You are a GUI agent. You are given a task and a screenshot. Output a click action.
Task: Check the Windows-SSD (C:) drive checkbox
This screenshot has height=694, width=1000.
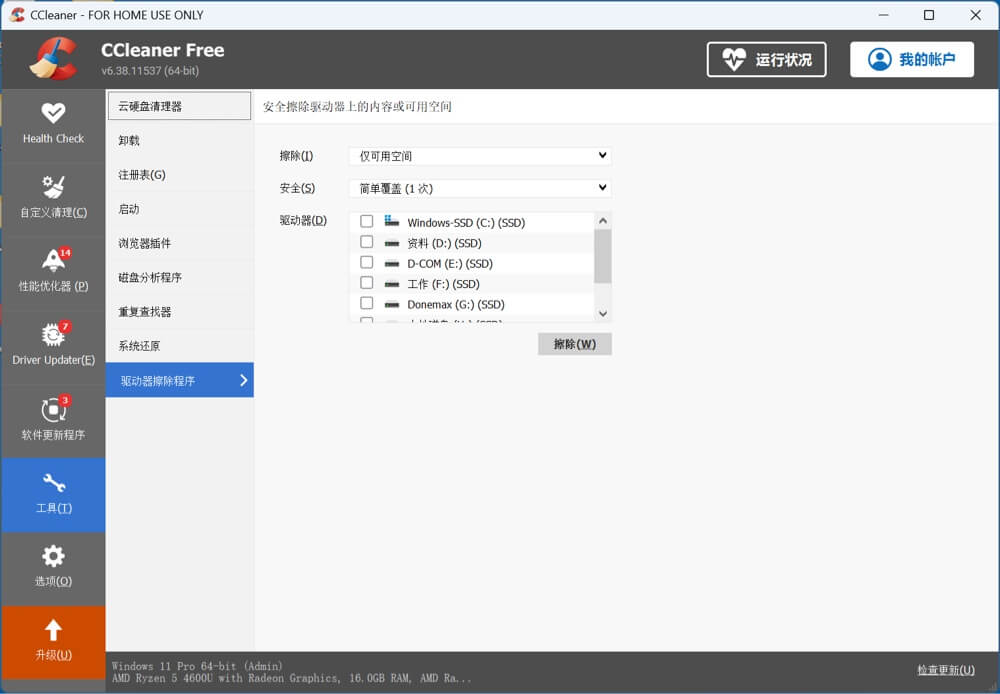coord(367,222)
